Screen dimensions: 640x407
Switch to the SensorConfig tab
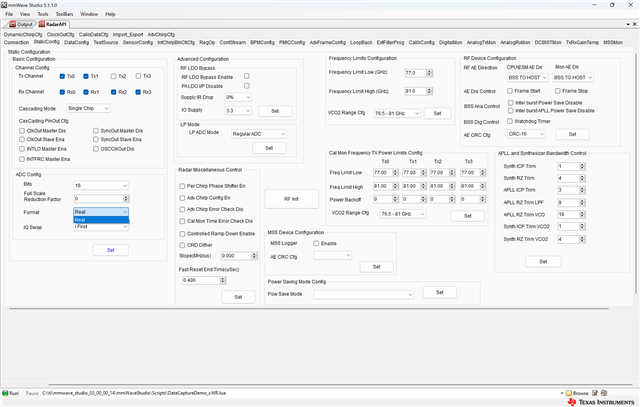(x=138, y=42)
